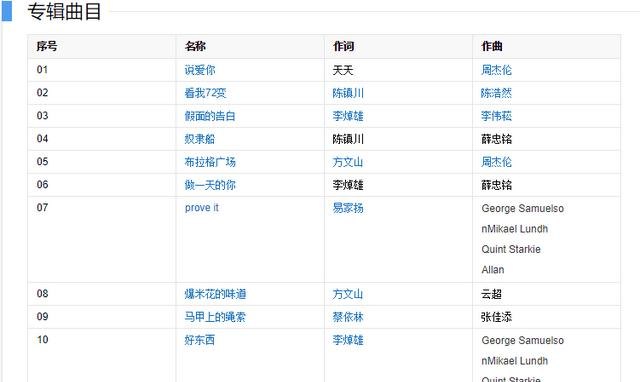This screenshot has width=640, height=382.
Task: Open 方文山 lyricist link in row 05
Action: point(348,162)
